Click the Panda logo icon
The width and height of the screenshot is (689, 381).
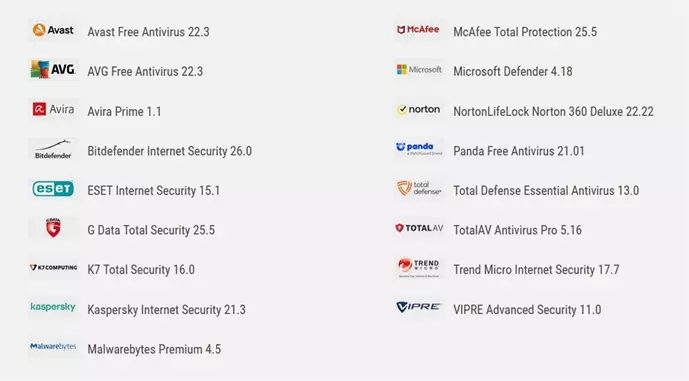(x=419, y=149)
